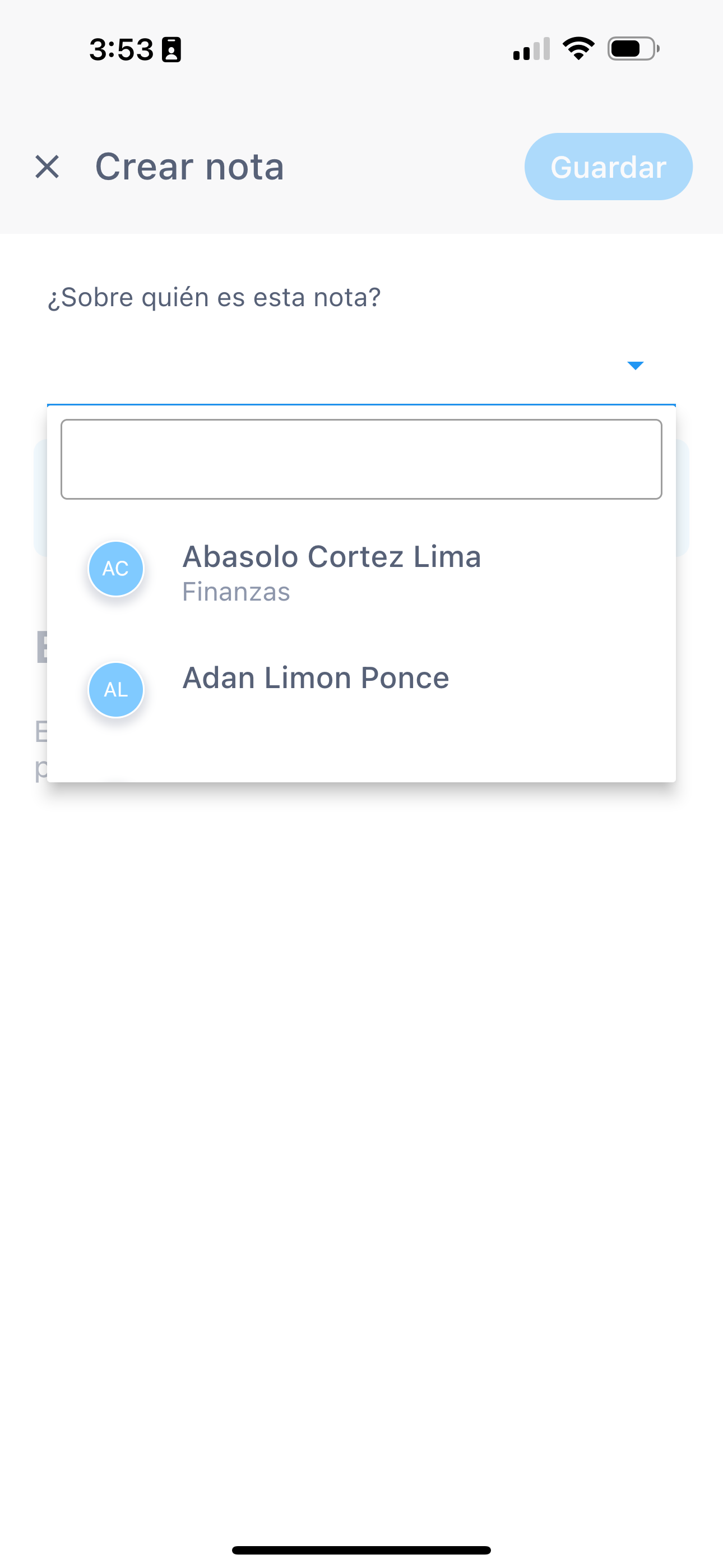The height and width of the screenshot is (1568, 723).
Task: Tap the AL avatar icon
Action: point(115,690)
